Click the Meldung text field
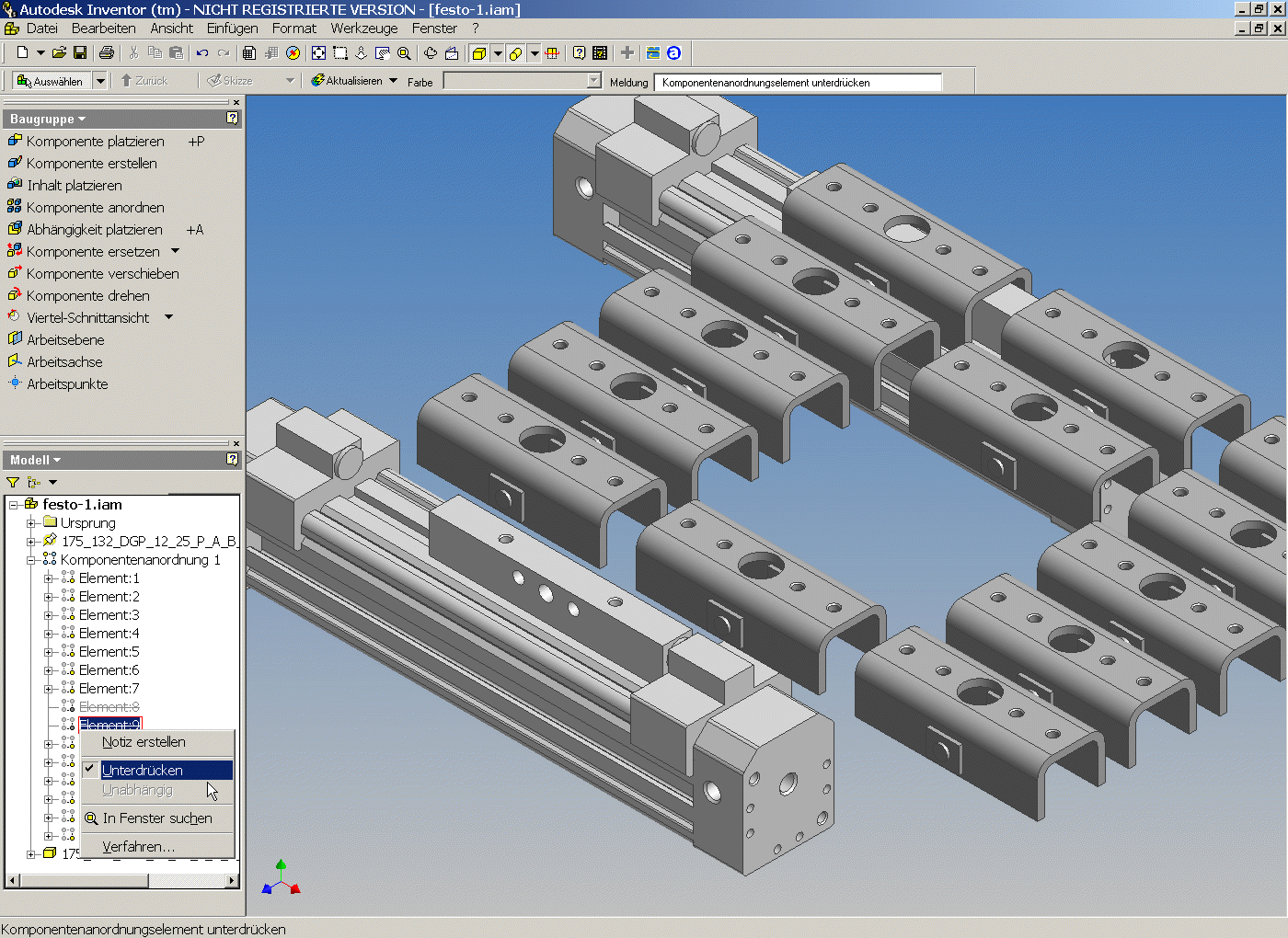This screenshot has width=1288, height=938. [797, 83]
